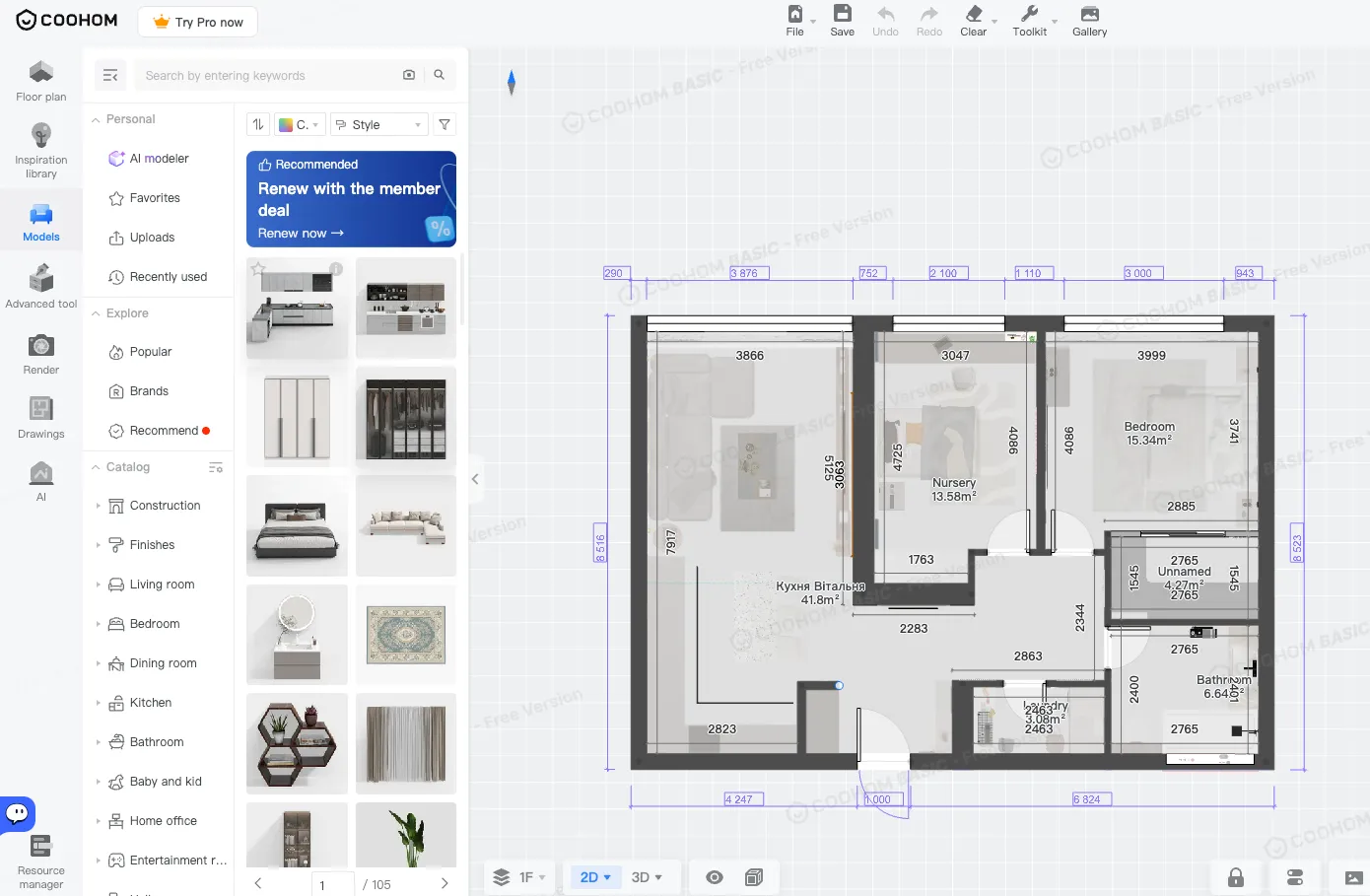Show info for the first kitchen model
The height and width of the screenshot is (896, 1370).
point(336,268)
